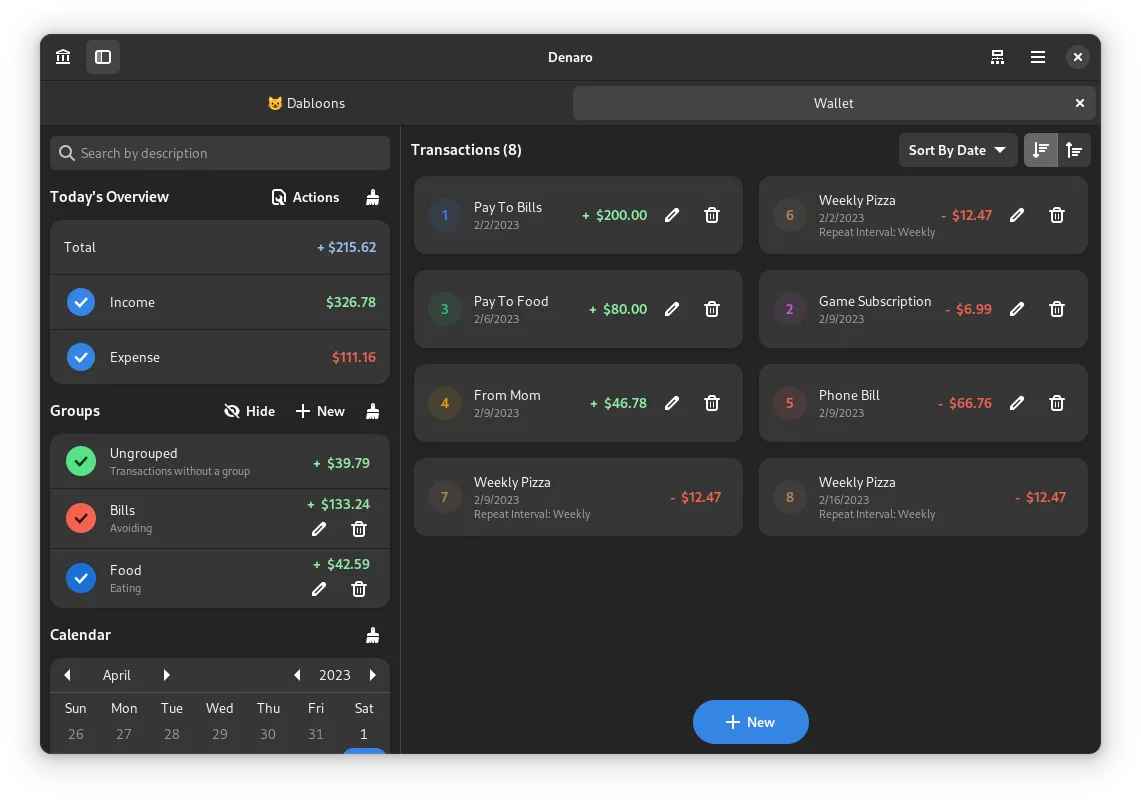
Task: Click the blue New transaction button
Action: 750,722
